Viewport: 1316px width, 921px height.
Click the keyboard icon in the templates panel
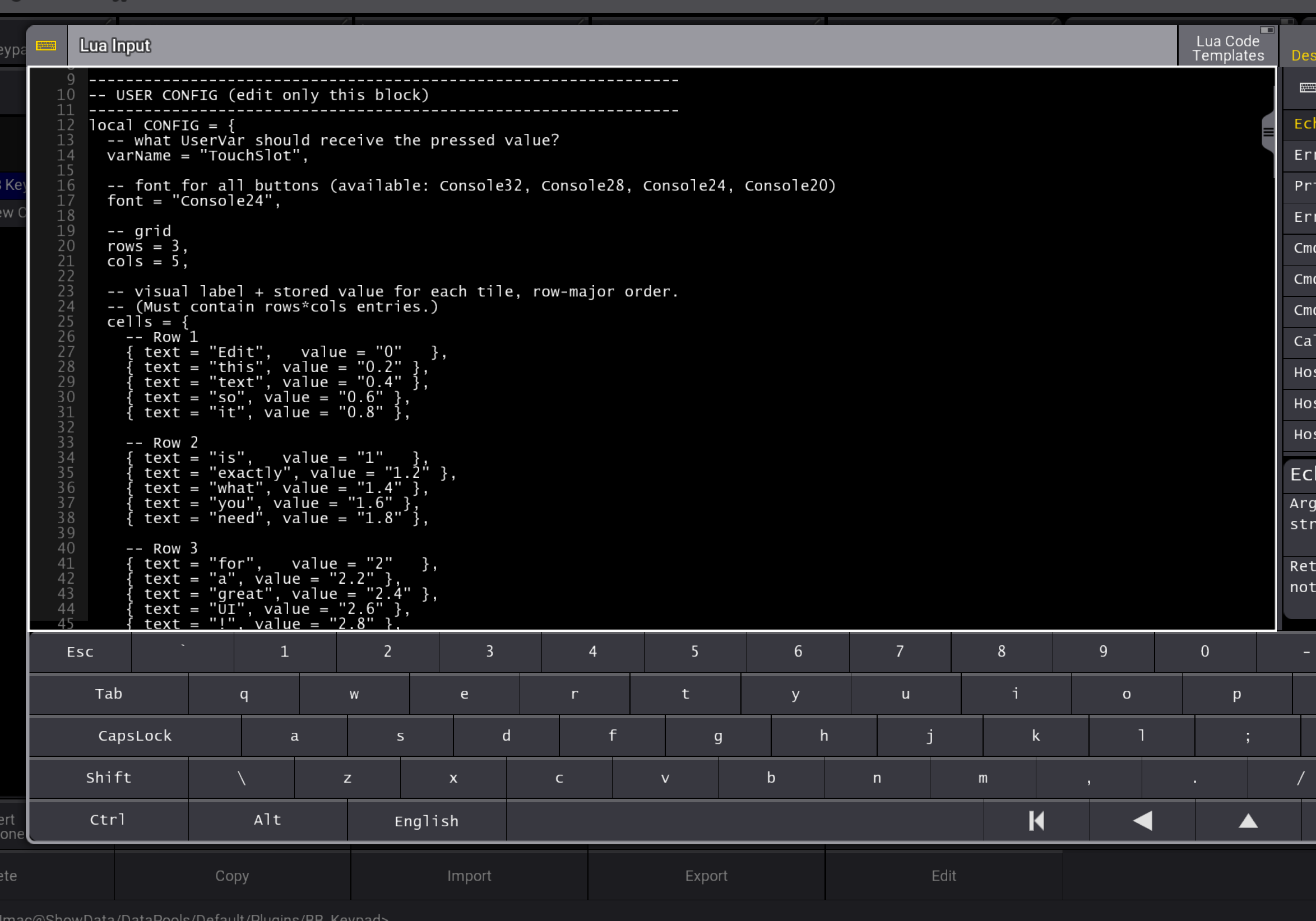point(1307,87)
